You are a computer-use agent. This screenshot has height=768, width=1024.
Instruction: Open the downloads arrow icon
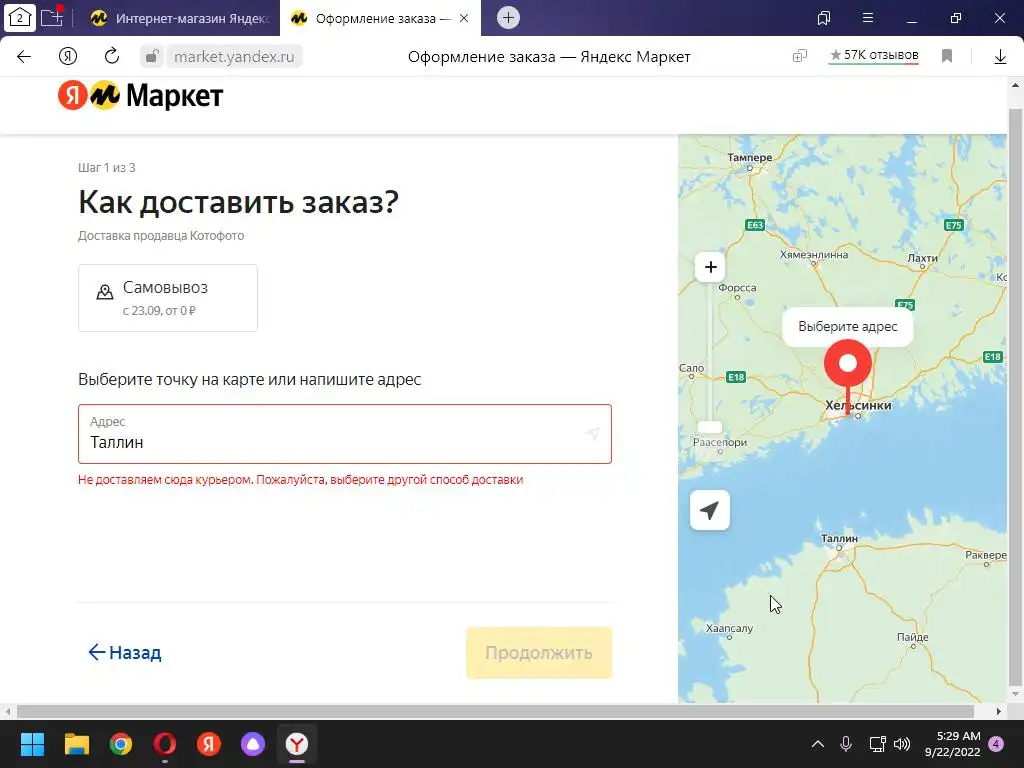(1000, 57)
